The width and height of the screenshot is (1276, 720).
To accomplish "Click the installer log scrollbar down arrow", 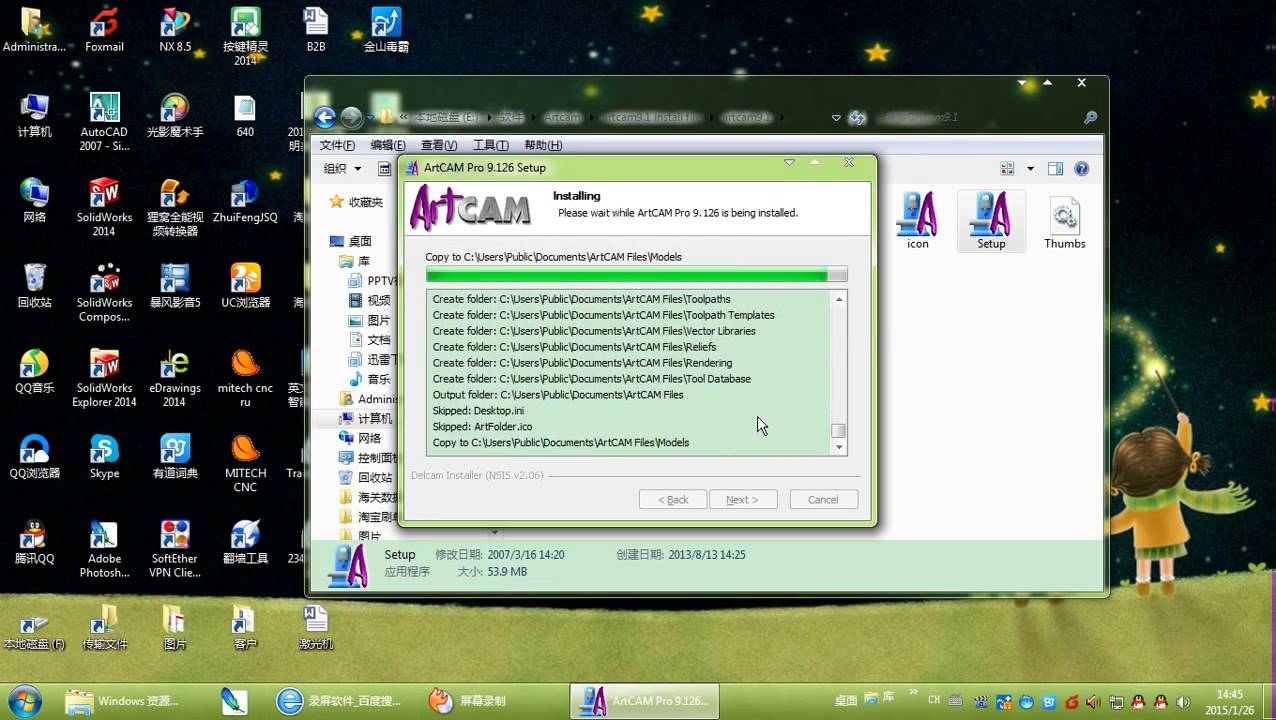I will (x=838, y=447).
